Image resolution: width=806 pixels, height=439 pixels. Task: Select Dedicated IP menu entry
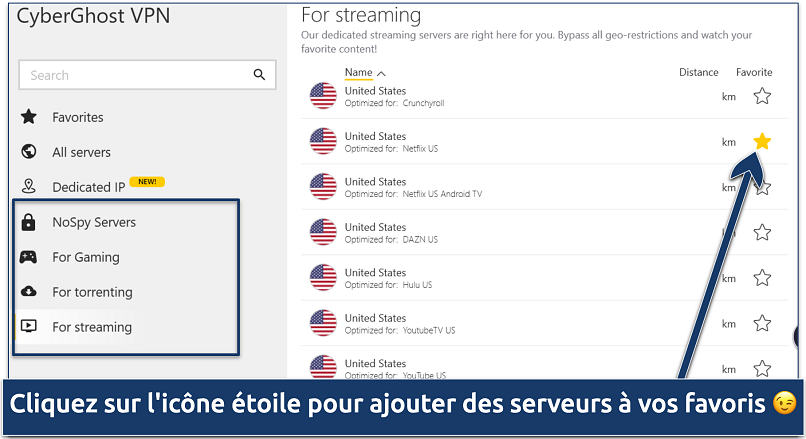point(88,187)
